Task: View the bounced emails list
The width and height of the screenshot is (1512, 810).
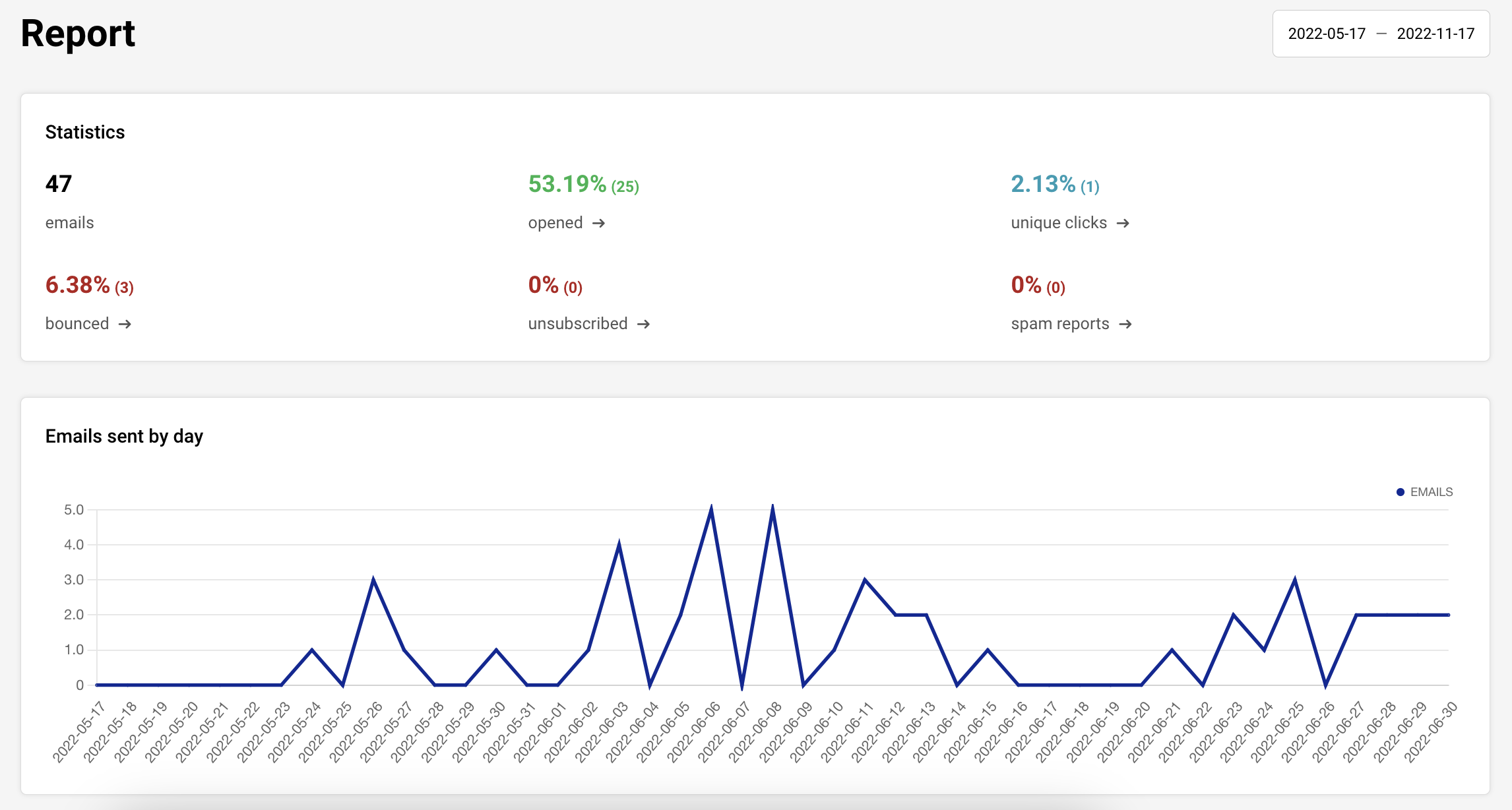Action: click(x=77, y=324)
